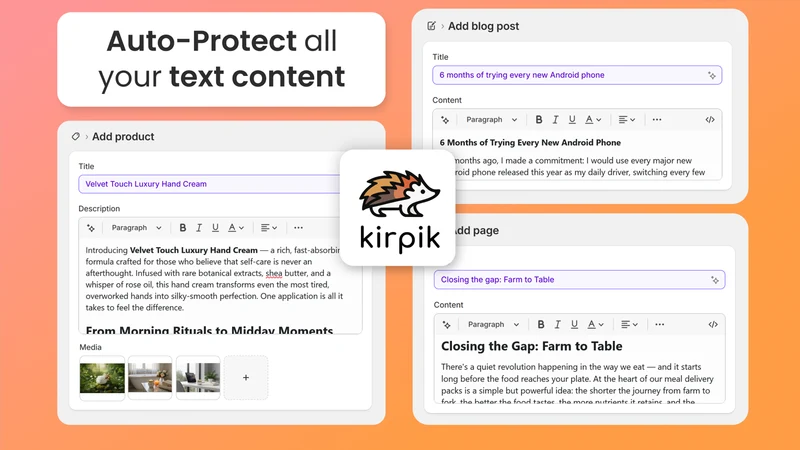Click the Add blog post breadcrumb title

point(483,26)
